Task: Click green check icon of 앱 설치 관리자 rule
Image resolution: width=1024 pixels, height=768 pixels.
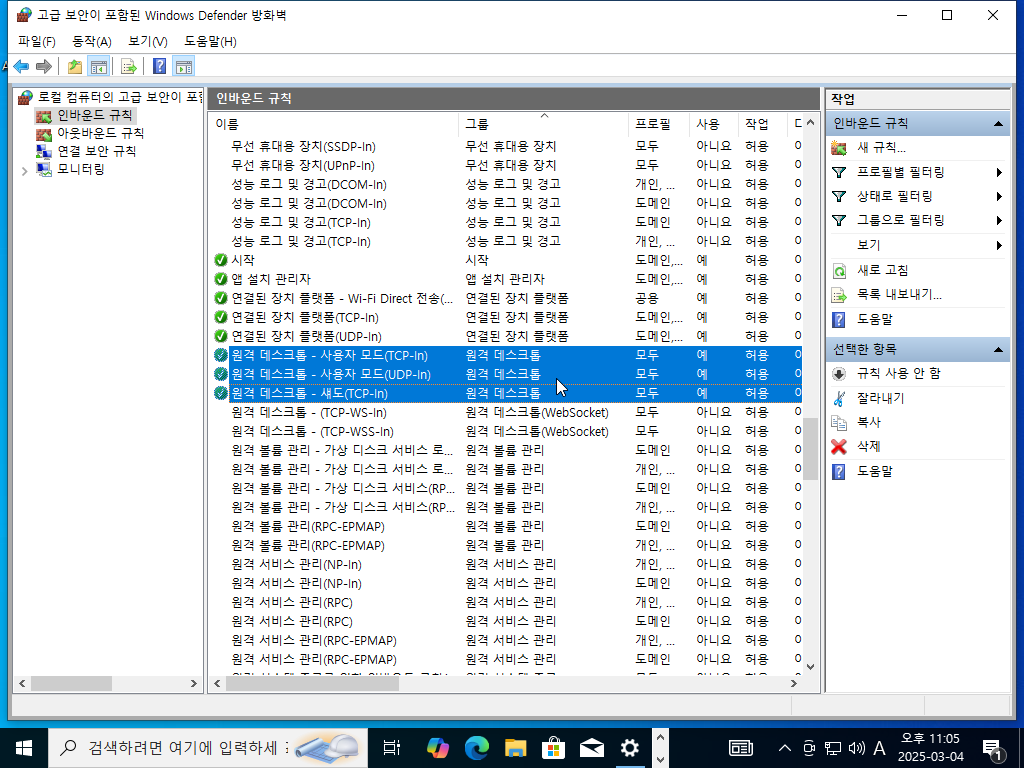Action: tap(221, 279)
